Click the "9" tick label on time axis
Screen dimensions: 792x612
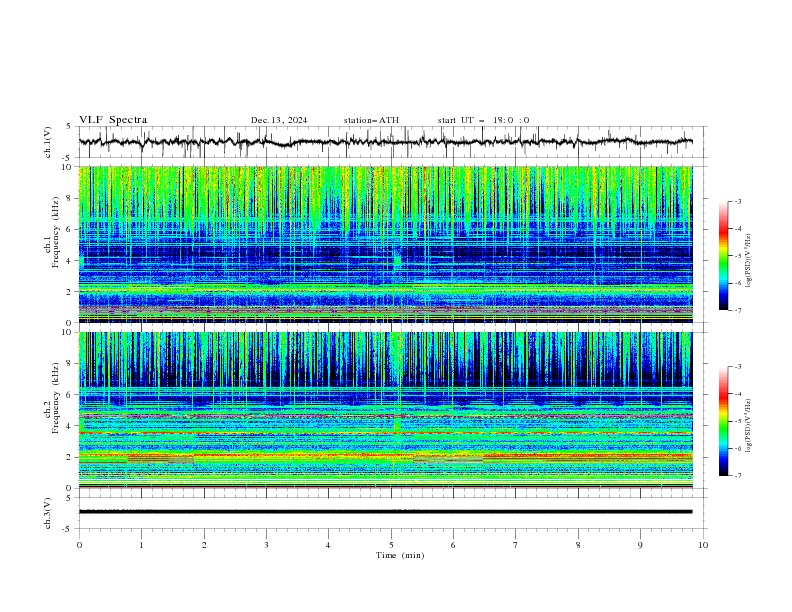(x=640, y=545)
